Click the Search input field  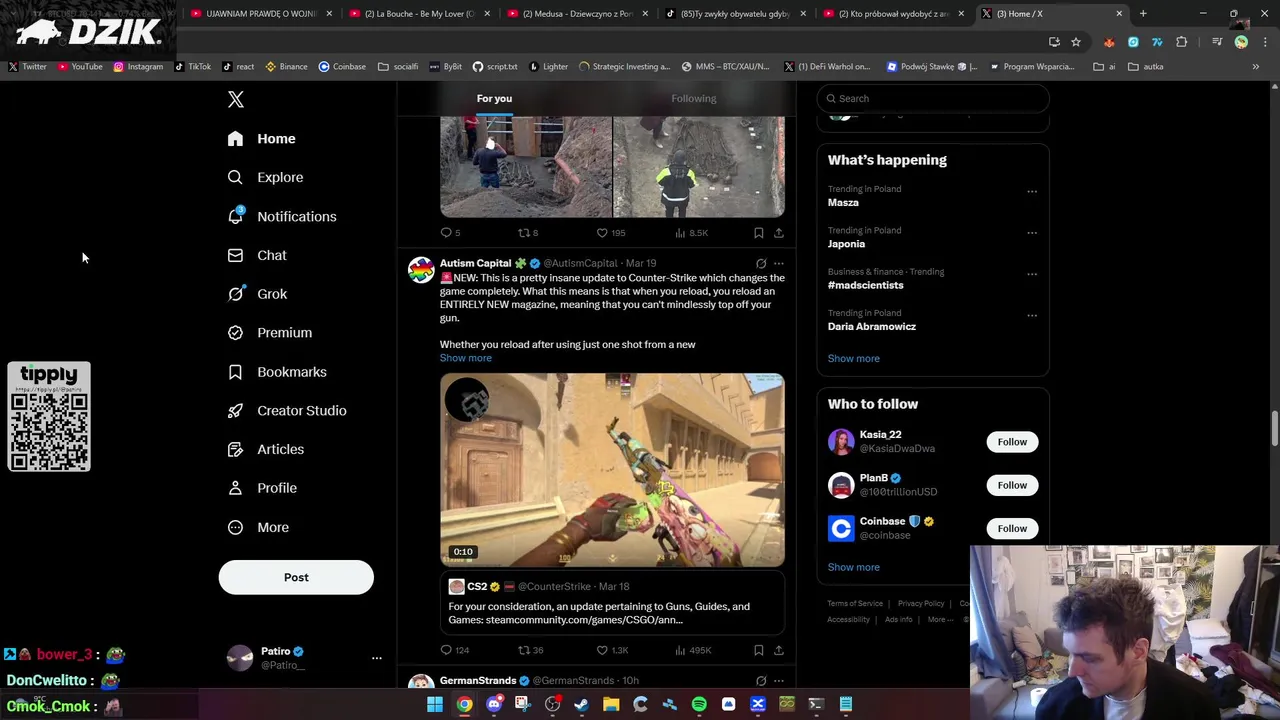933,98
